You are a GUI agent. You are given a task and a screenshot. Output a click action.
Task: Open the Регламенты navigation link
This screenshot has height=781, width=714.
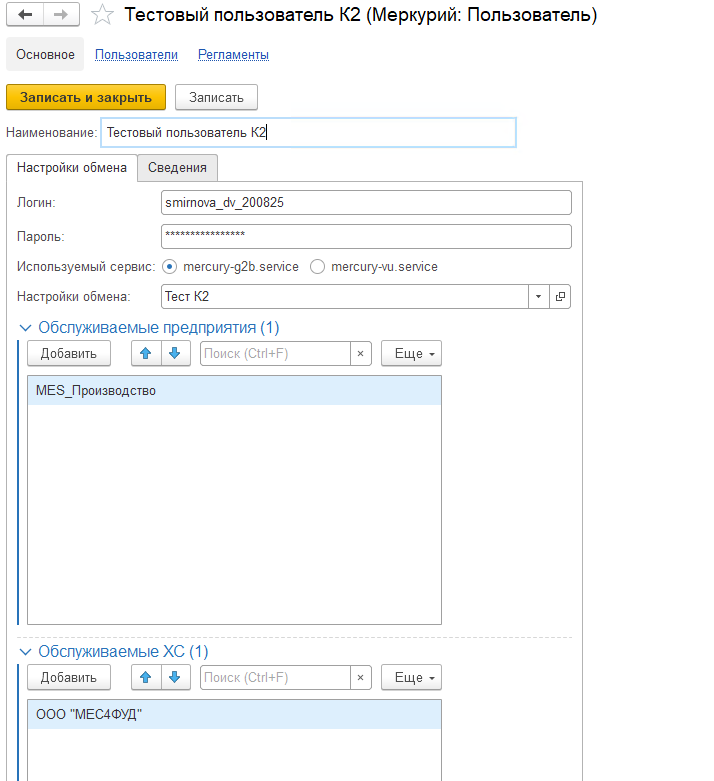point(233,55)
